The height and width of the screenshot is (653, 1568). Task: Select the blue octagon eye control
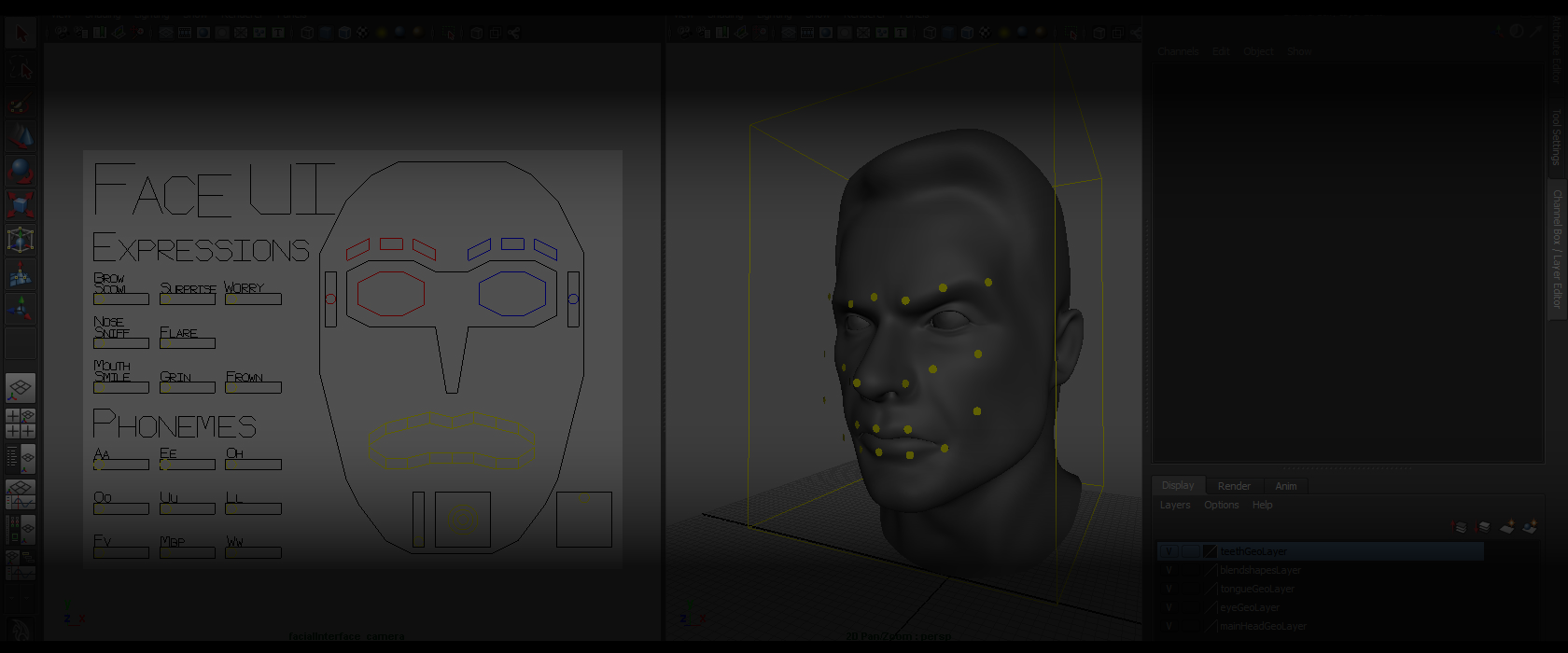pos(512,293)
